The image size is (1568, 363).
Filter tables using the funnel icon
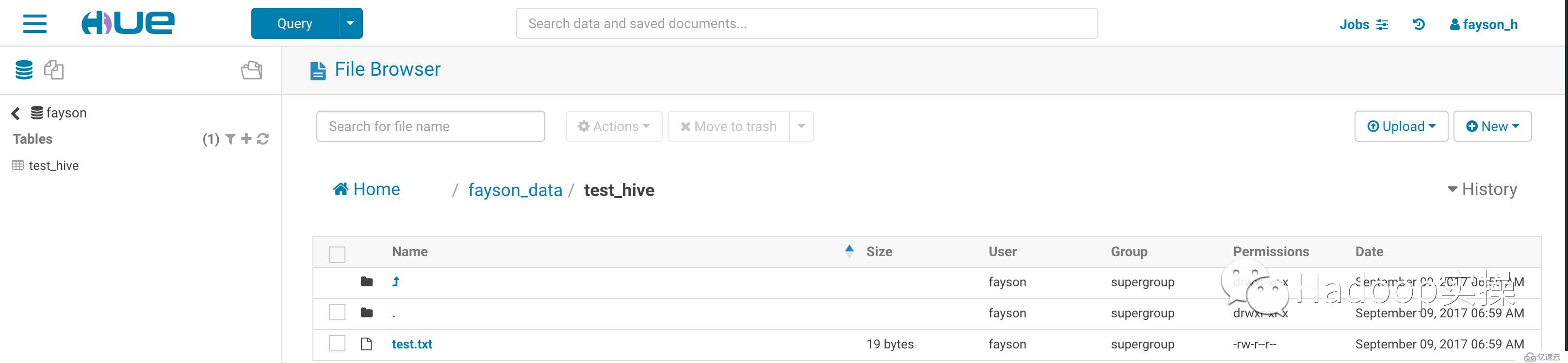click(230, 139)
